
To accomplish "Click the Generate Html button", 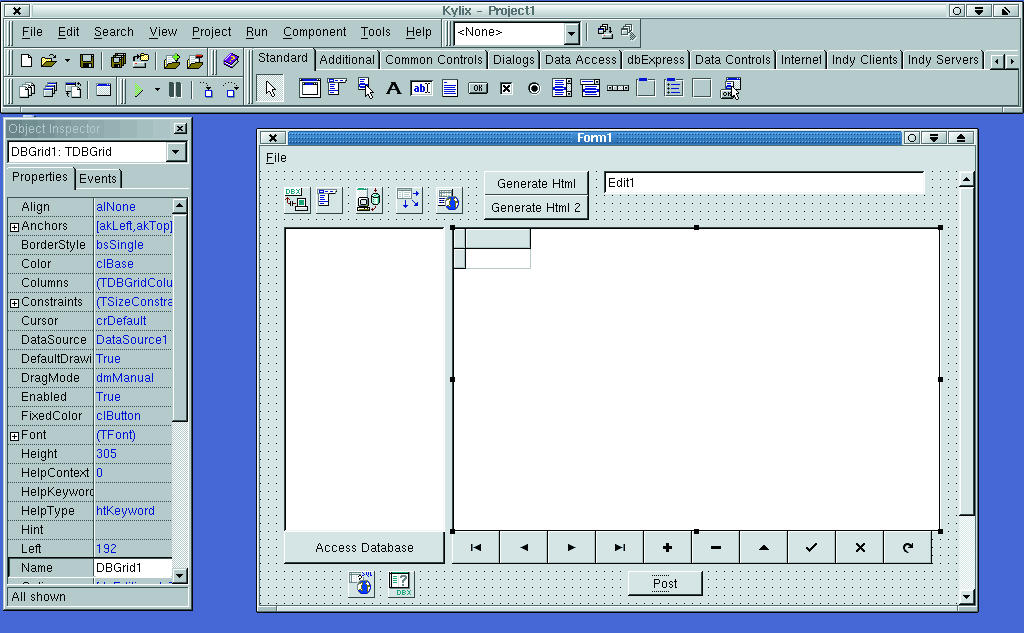I will [x=536, y=183].
